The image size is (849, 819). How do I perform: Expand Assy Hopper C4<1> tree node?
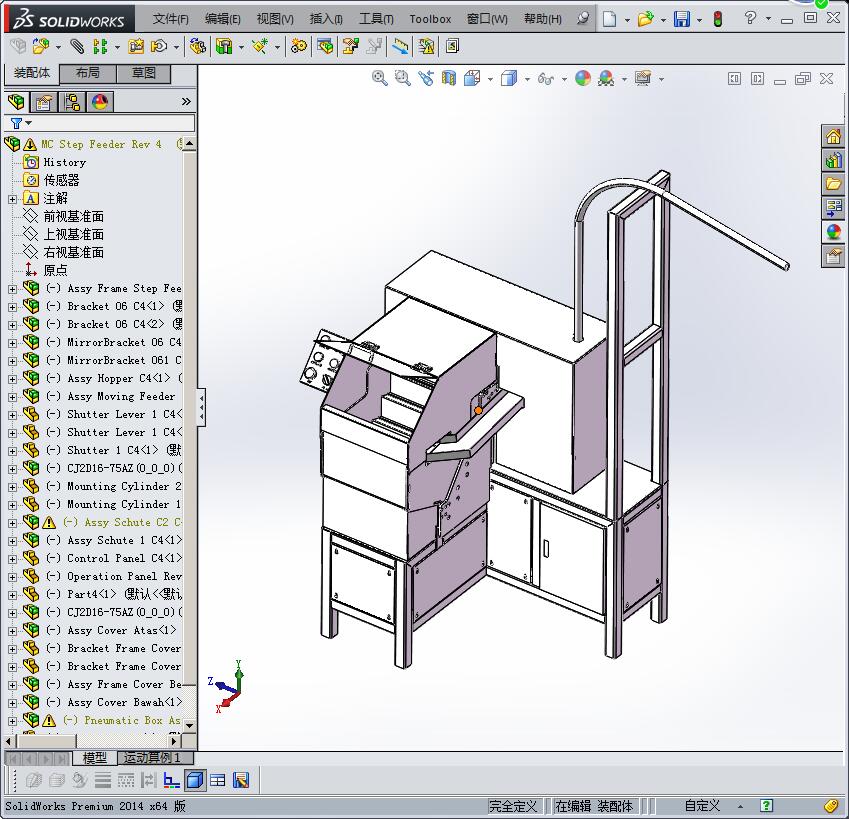(12, 379)
